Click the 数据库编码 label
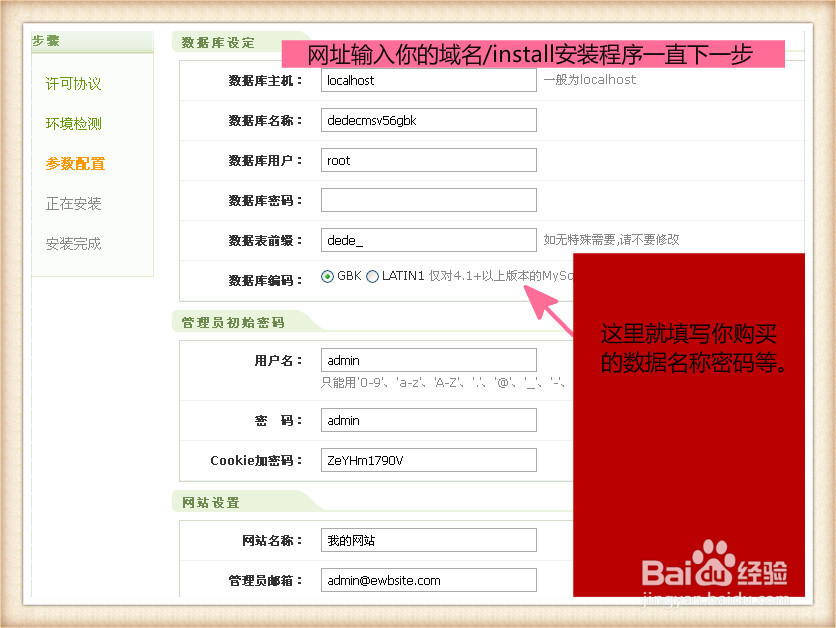Viewport: 836px width, 628px height. [265, 280]
